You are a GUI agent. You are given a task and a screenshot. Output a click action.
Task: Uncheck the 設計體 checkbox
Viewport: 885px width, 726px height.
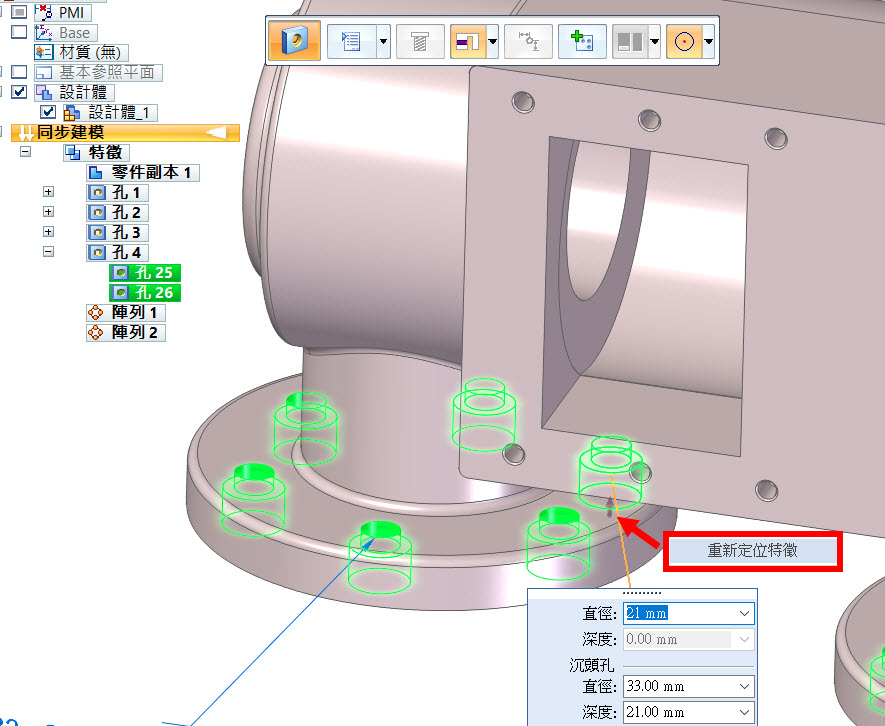pos(19,91)
